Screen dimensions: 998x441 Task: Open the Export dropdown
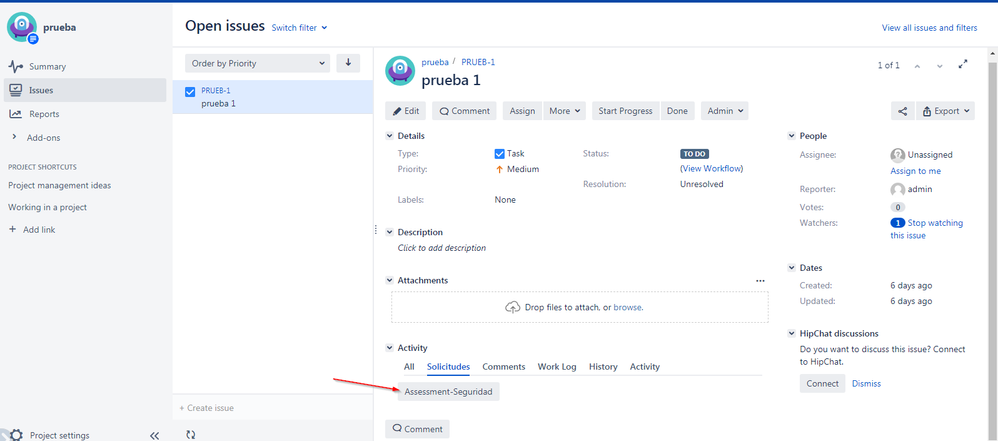[x=945, y=111]
